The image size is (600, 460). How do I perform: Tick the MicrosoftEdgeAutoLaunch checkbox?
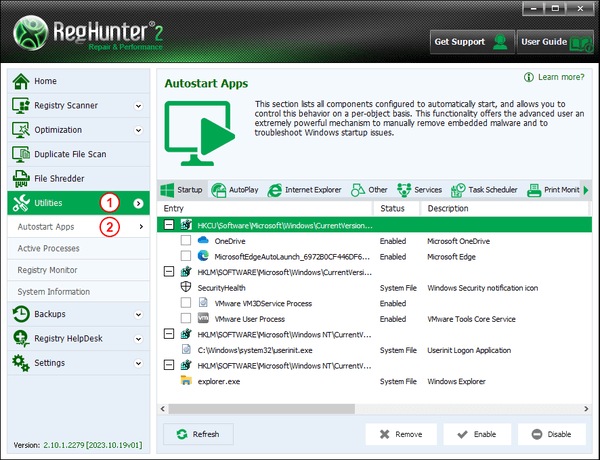pyautogui.click(x=186, y=256)
